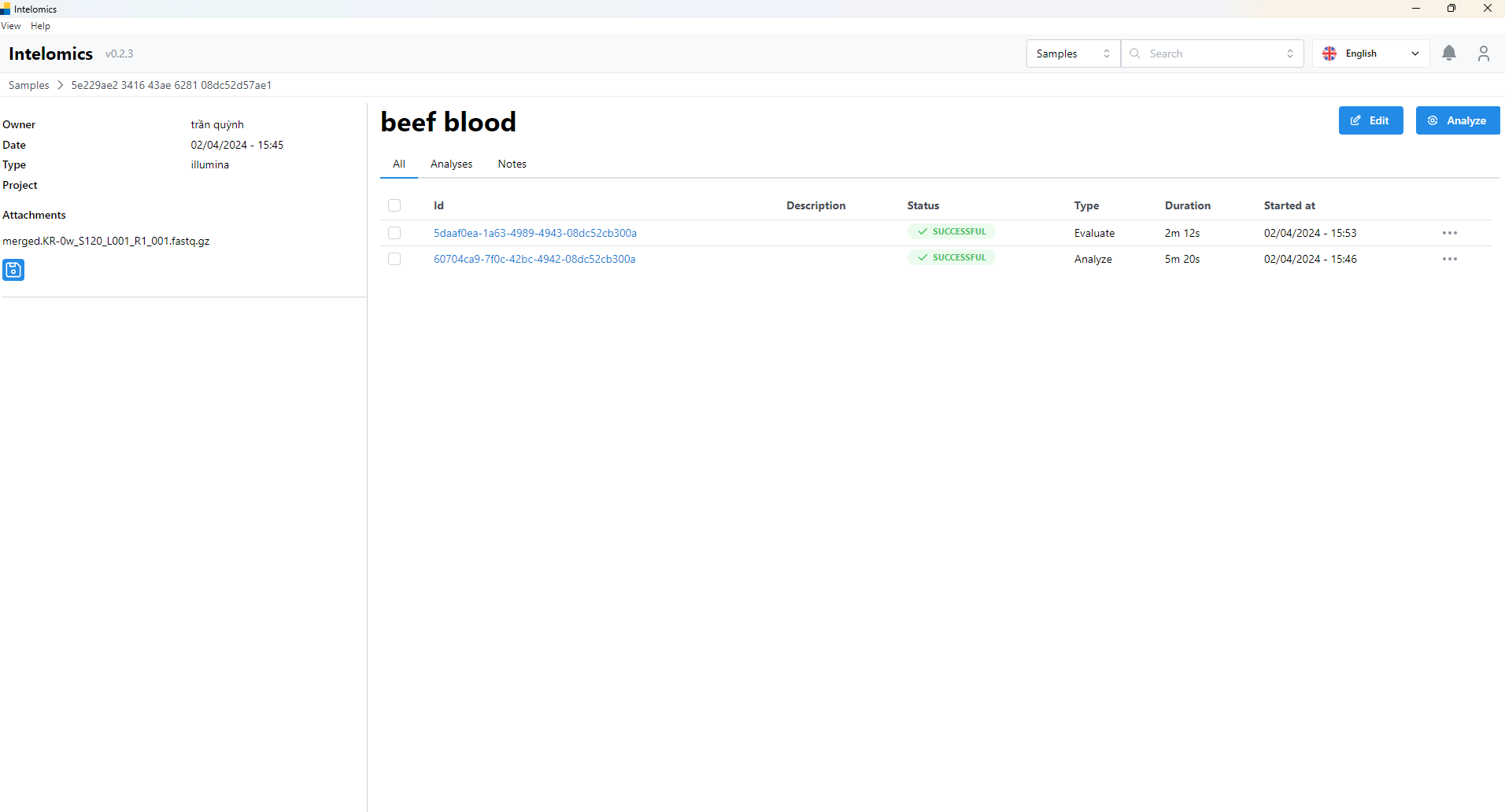Click the UK flag language icon
This screenshot has width=1505, height=812.
[x=1329, y=54]
